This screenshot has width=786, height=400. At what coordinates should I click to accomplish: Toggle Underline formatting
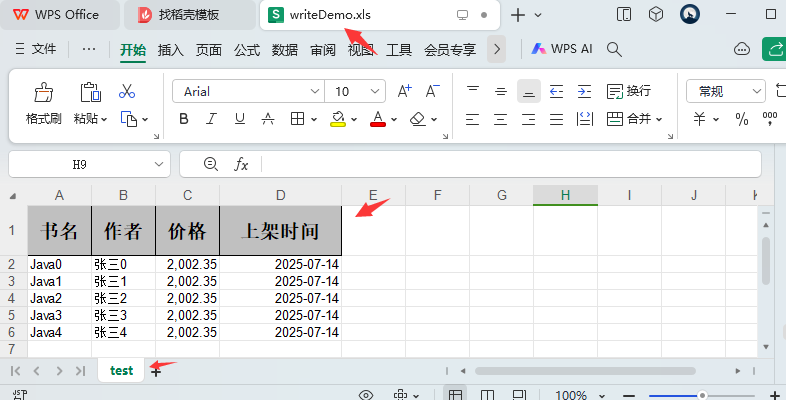tap(240, 119)
